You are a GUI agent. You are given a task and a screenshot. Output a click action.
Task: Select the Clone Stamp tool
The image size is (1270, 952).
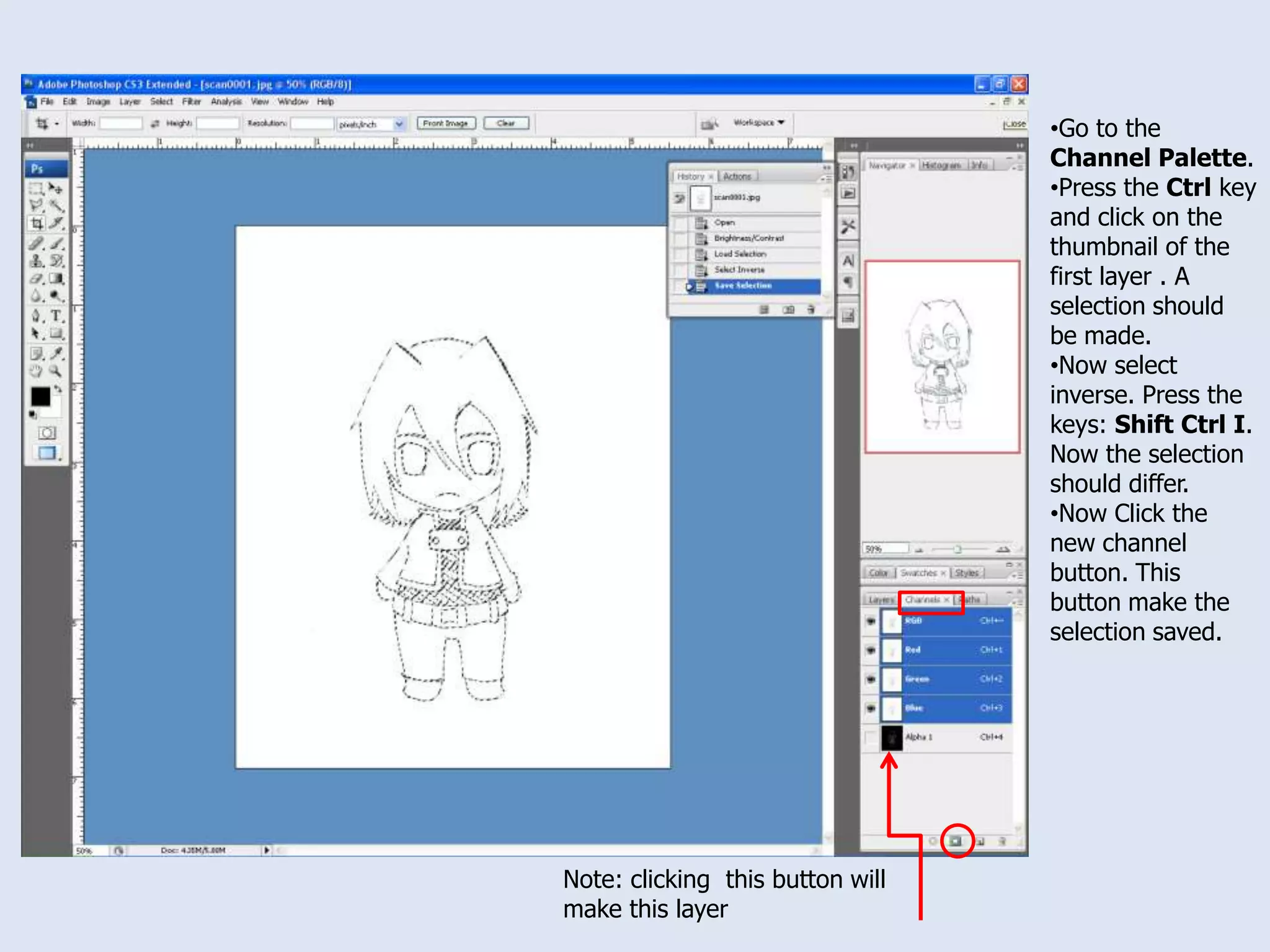[x=37, y=261]
